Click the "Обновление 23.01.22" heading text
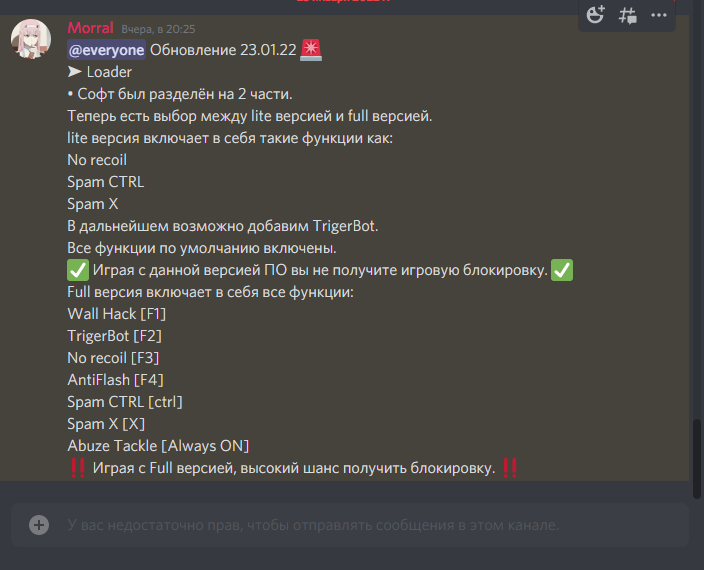 [x=223, y=50]
